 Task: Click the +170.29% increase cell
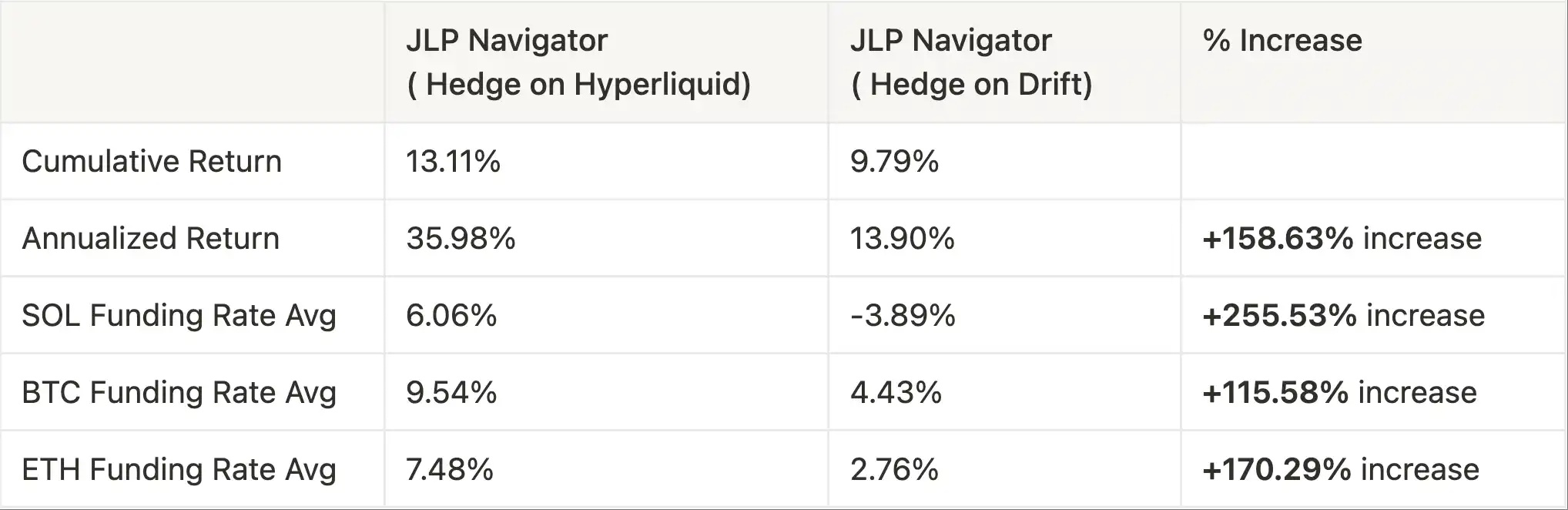point(1340,470)
